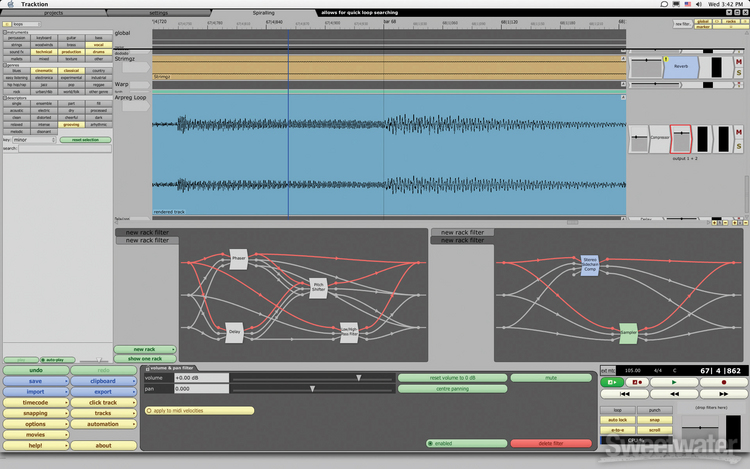
Task: Select the Phaser node in the rack
Action: click(238, 259)
